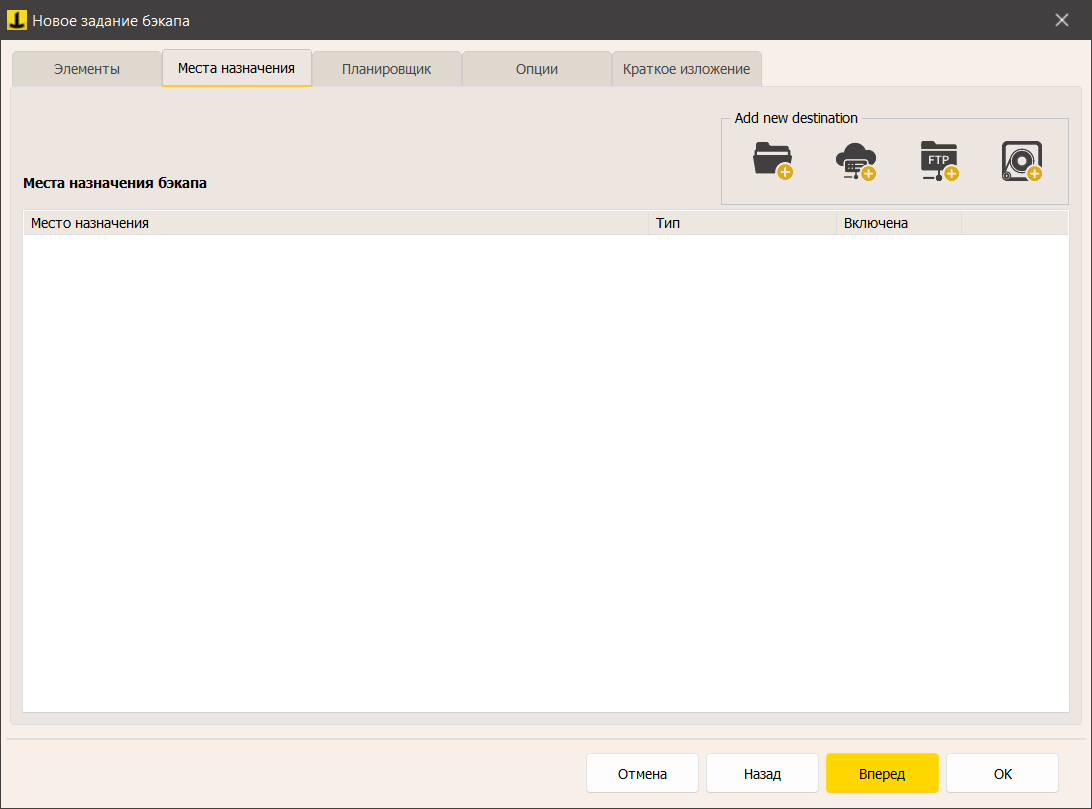Click the Отмена button
Viewport: 1092px width, 809px height.
642,773
